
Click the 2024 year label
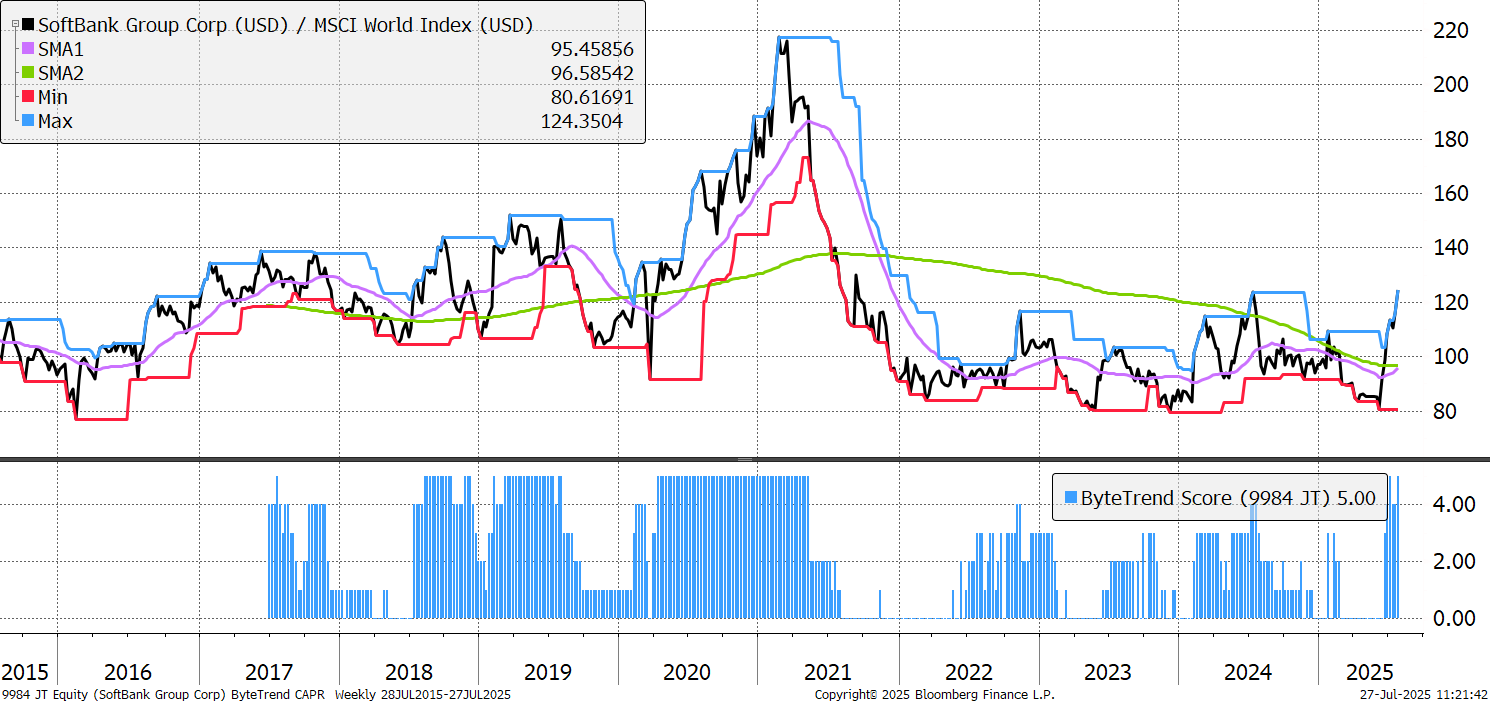pos(1247,671)
